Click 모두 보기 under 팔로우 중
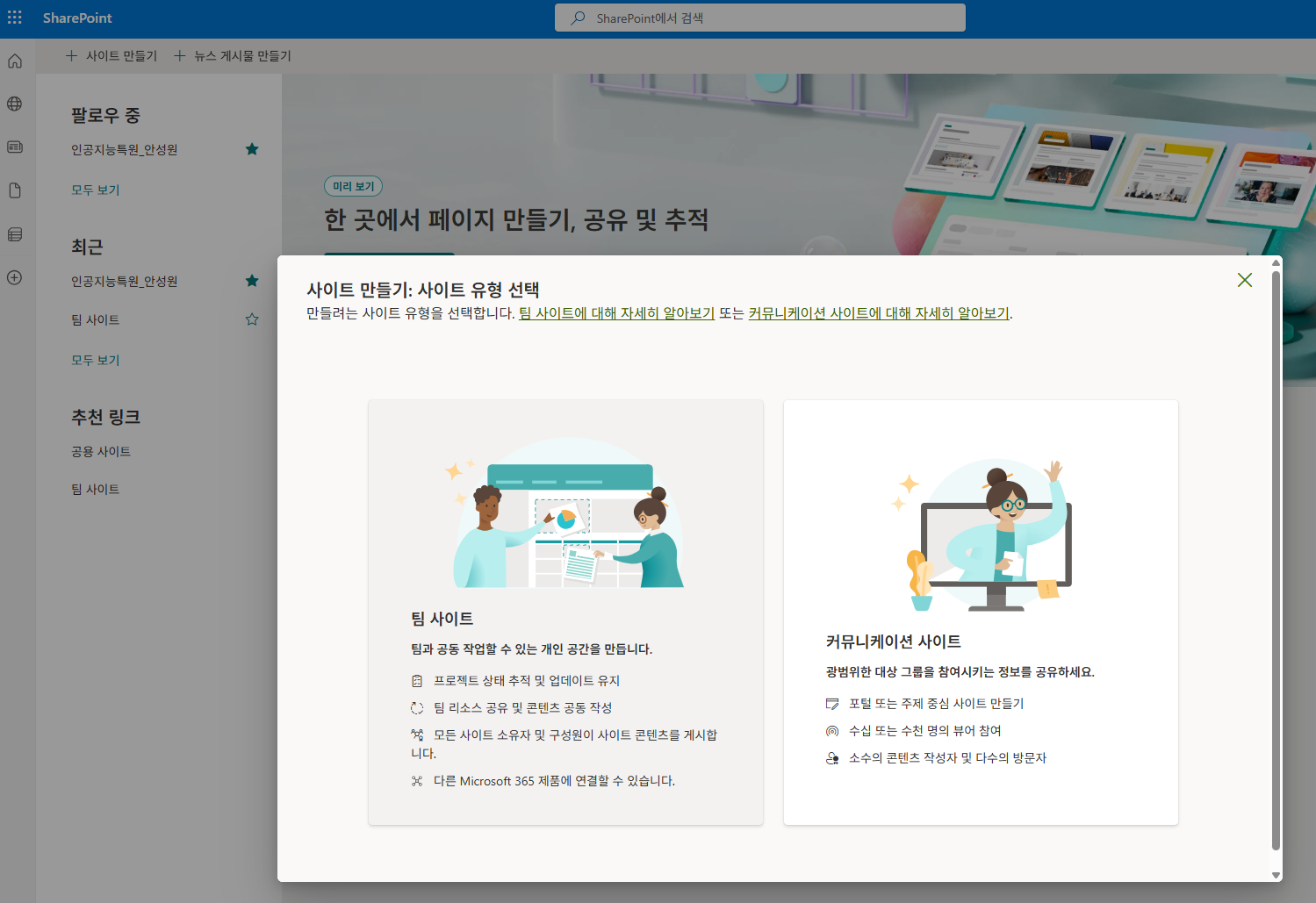 96,190
